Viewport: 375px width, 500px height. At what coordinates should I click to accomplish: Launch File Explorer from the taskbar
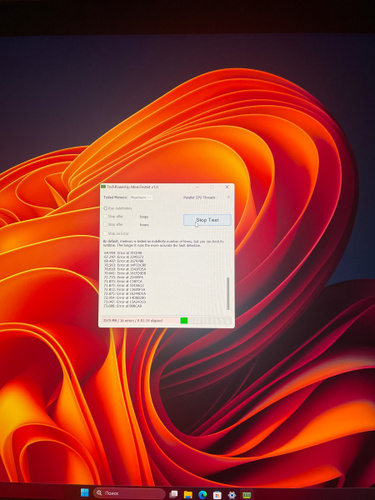click(x=188, y=494)
